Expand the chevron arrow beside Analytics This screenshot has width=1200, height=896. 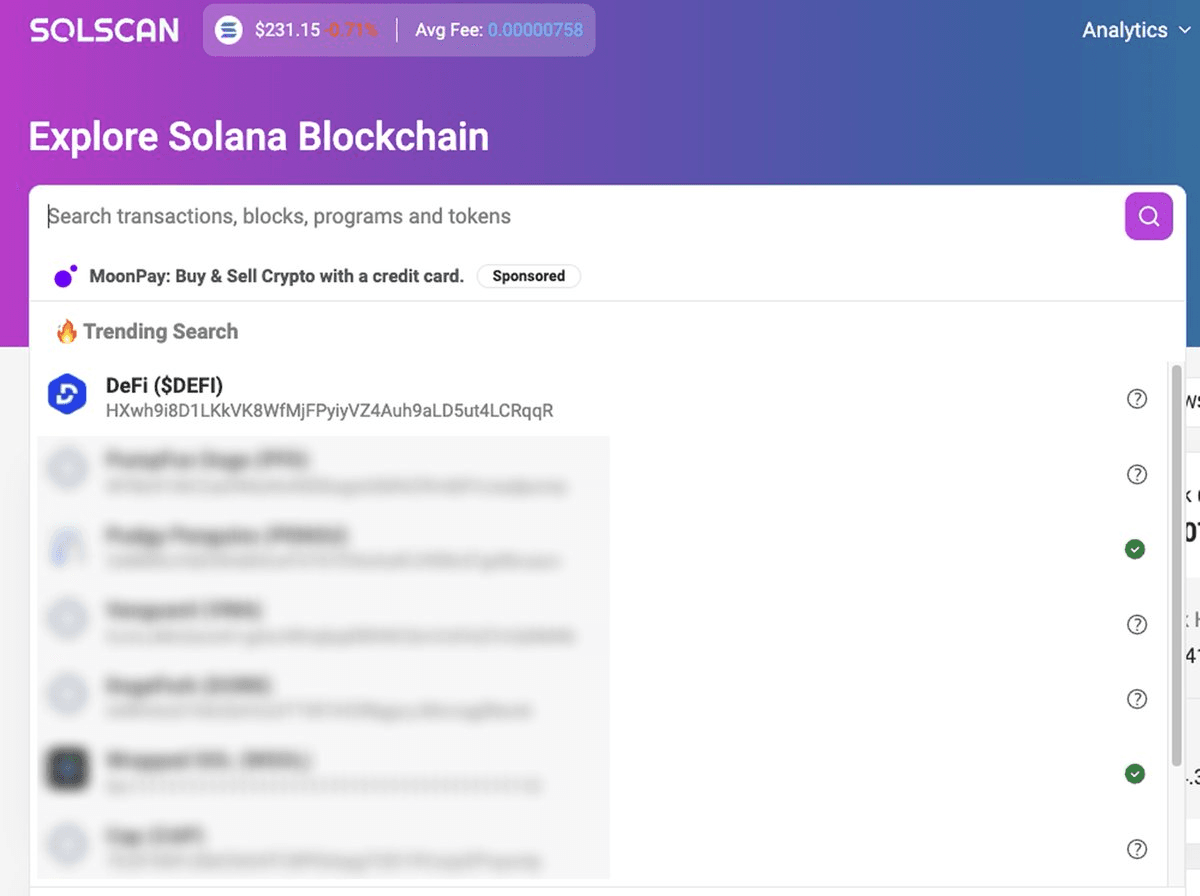point(1186,30)
